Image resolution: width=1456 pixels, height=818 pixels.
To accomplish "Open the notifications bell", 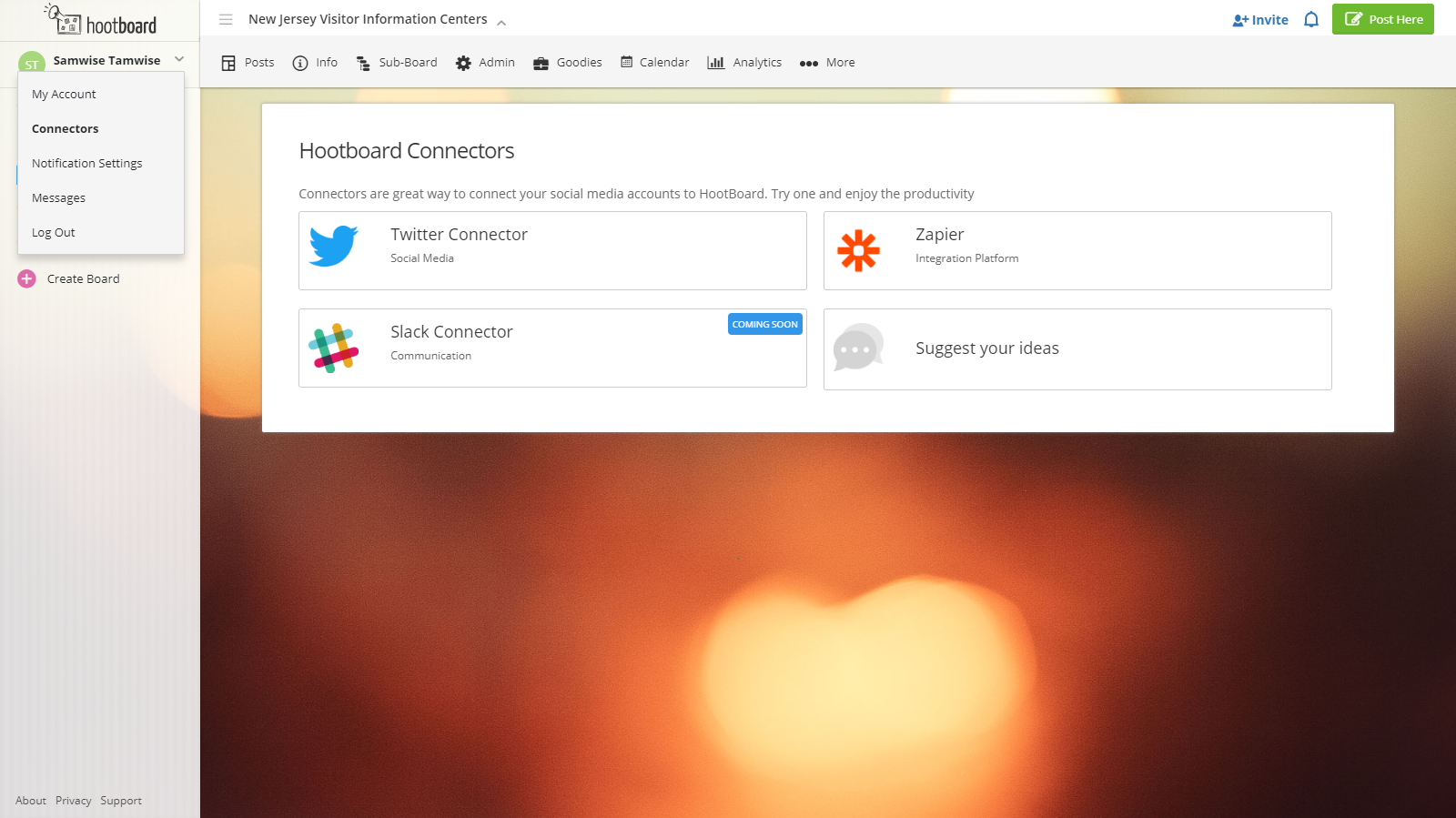I will coord(1311,19).
